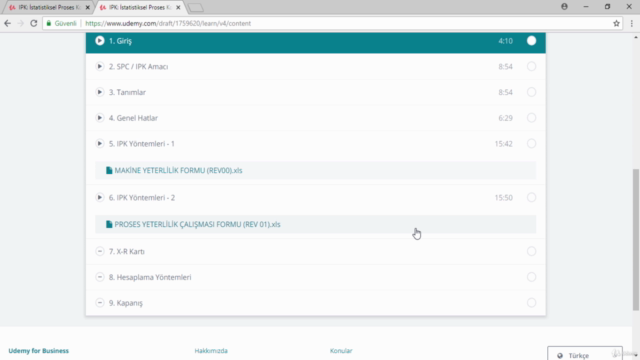Open a new browser tab
Screen dimensions: 640x360
196,7
